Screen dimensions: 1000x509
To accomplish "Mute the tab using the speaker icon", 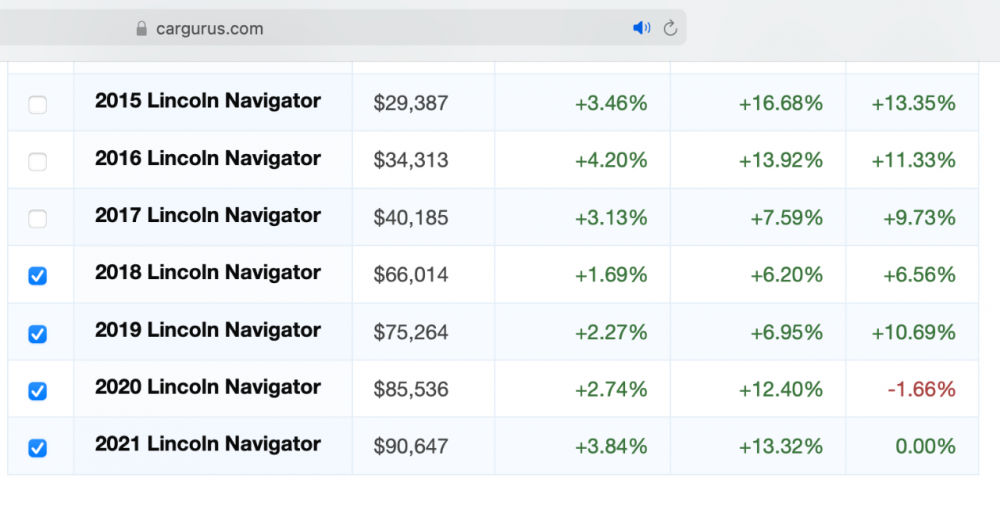I will 641,28.
